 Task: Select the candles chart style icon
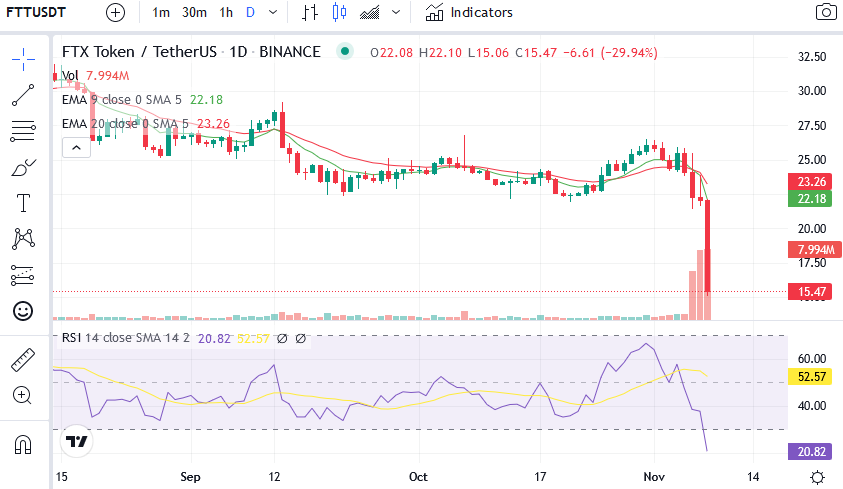click(339, 12)
